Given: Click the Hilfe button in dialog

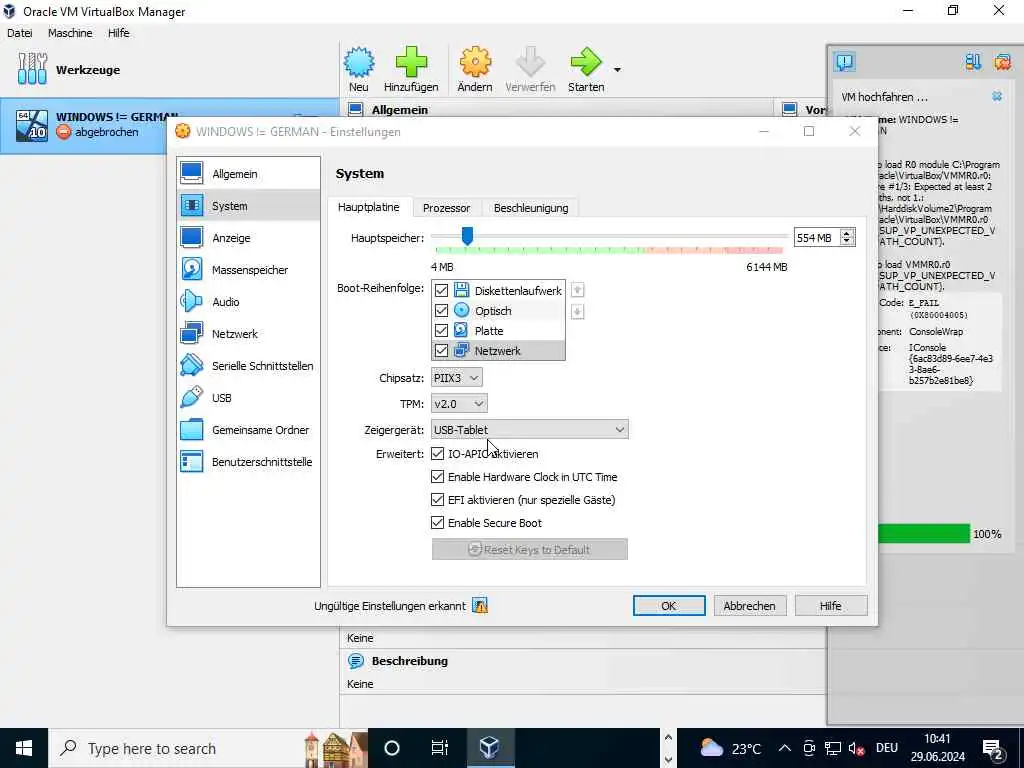Looking at the screenshot, I should 831,606.
